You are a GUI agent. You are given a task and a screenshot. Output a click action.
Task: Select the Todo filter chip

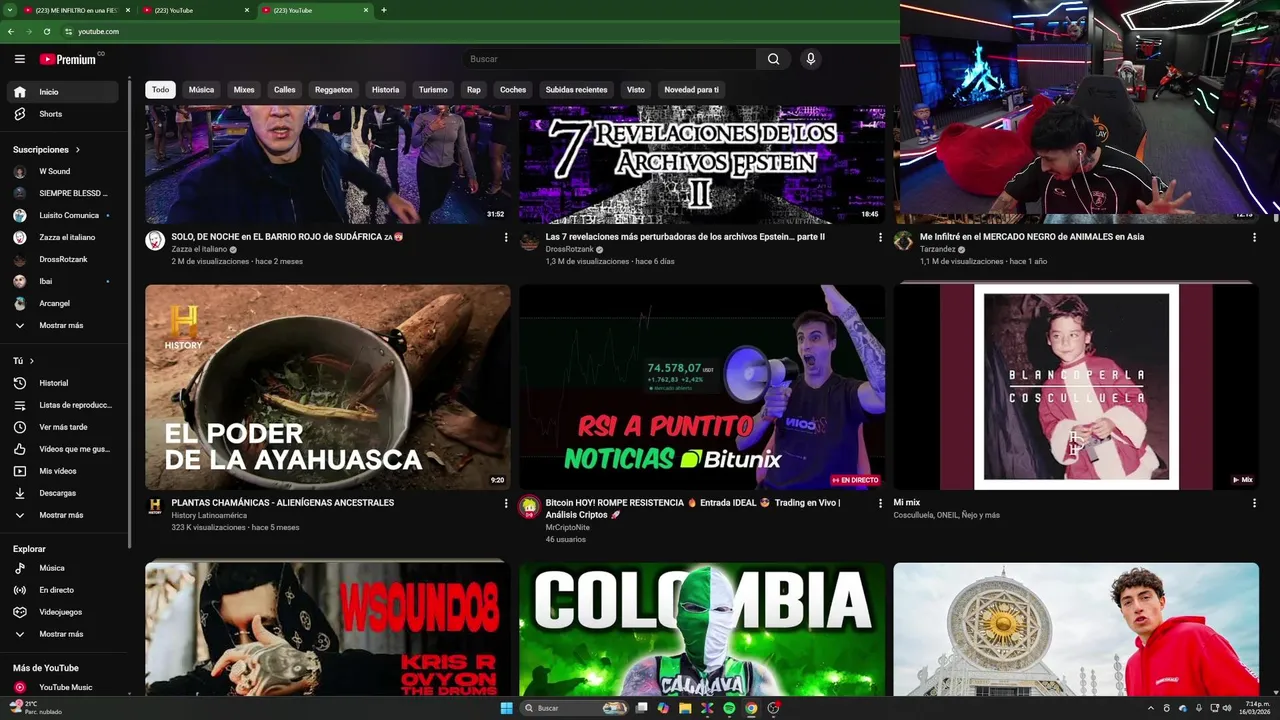click(x=160, y=90)
